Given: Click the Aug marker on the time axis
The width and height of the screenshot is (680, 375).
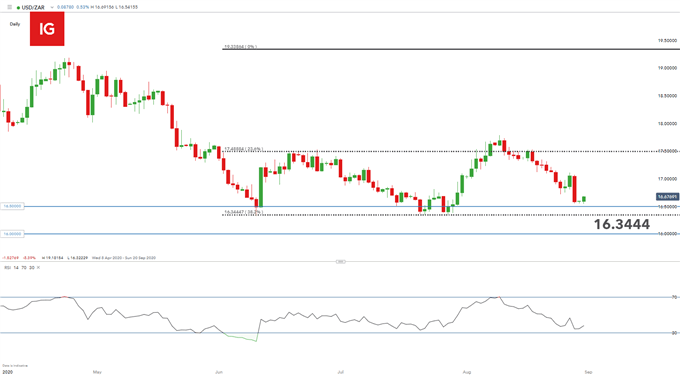Looking at the screenshot, I should coord(467,372).
